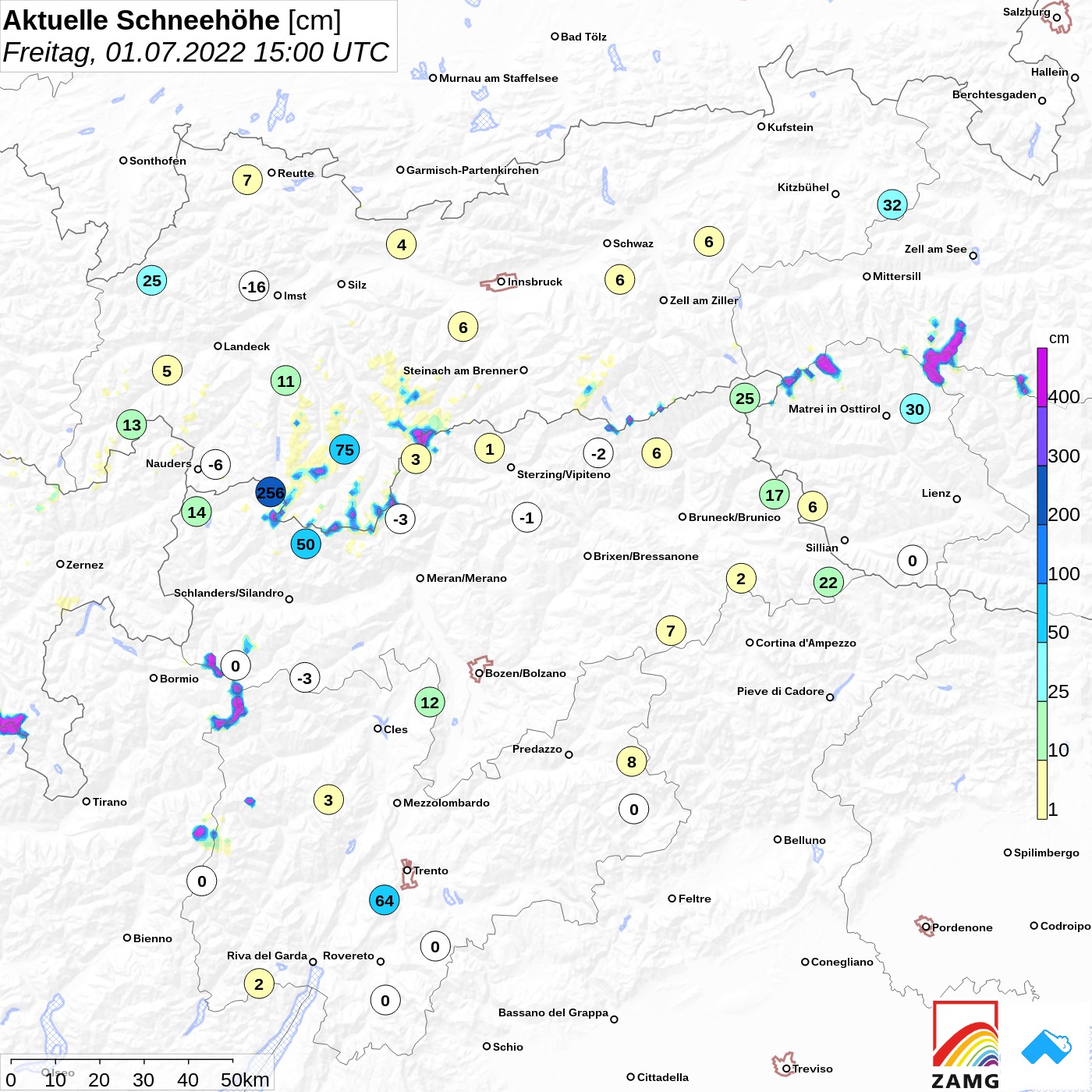Viewport: 1092px width, 1092px height.
Task: Click the 'Bormio' label
Action: pyautogui.click(x=179, y=679)
